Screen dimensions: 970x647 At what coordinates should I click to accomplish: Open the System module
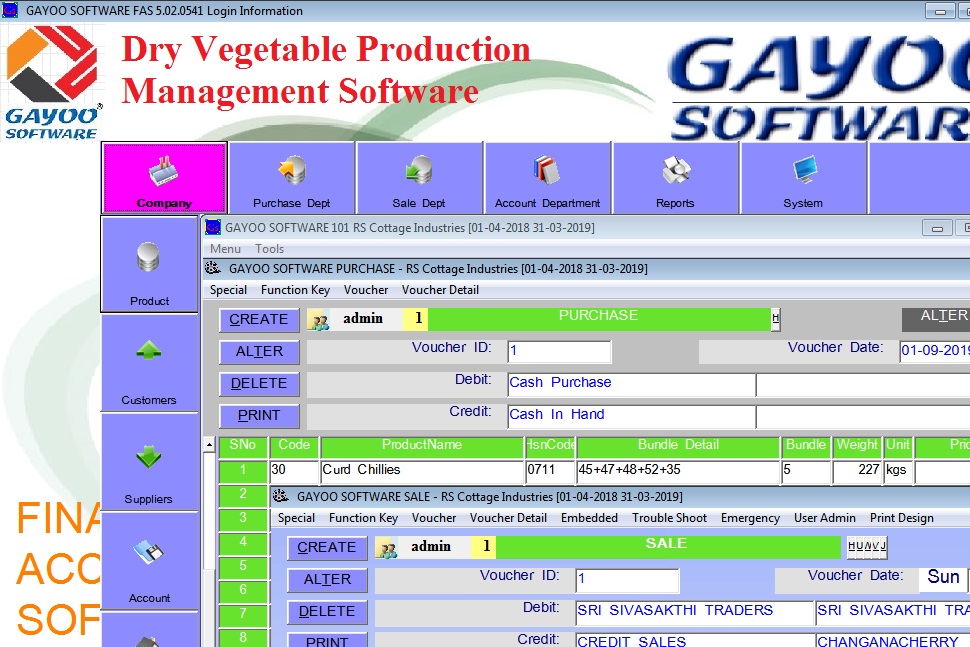tap(803, 178)
